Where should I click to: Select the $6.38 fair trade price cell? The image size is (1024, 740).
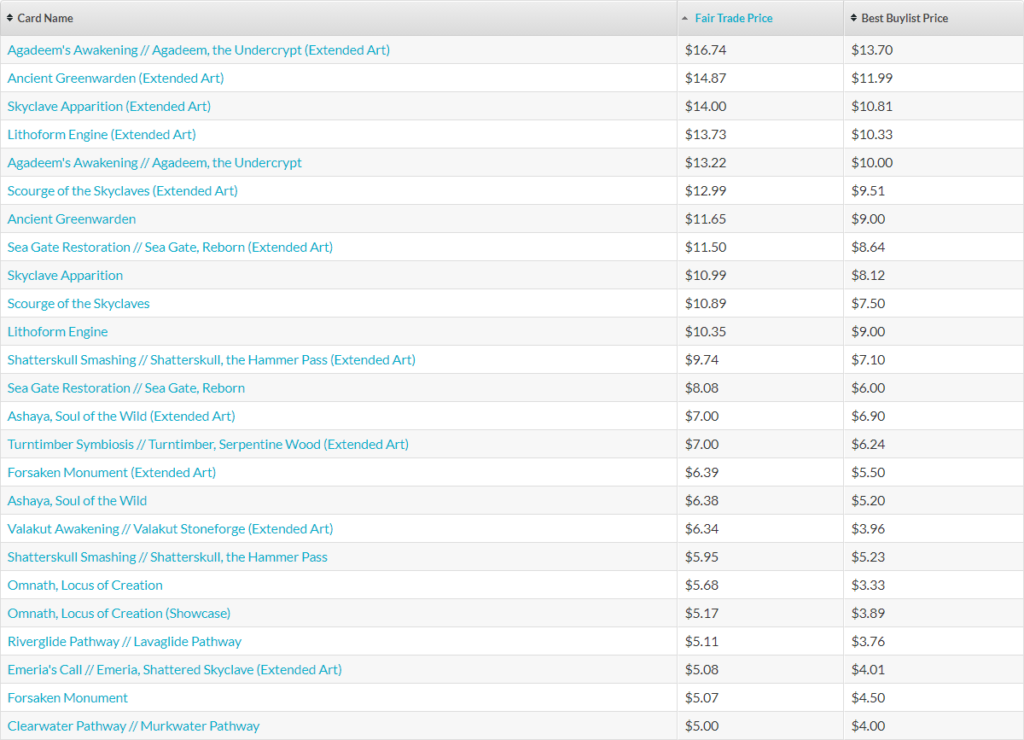pos(760,500)
